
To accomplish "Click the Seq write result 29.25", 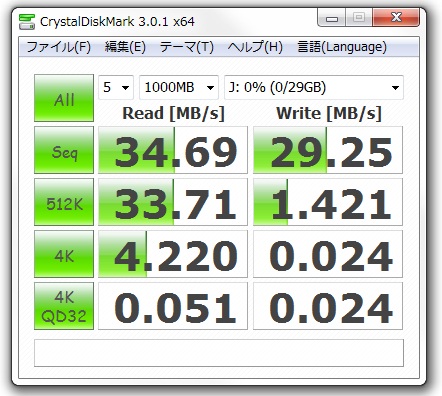I will click(x=328, y=150).
